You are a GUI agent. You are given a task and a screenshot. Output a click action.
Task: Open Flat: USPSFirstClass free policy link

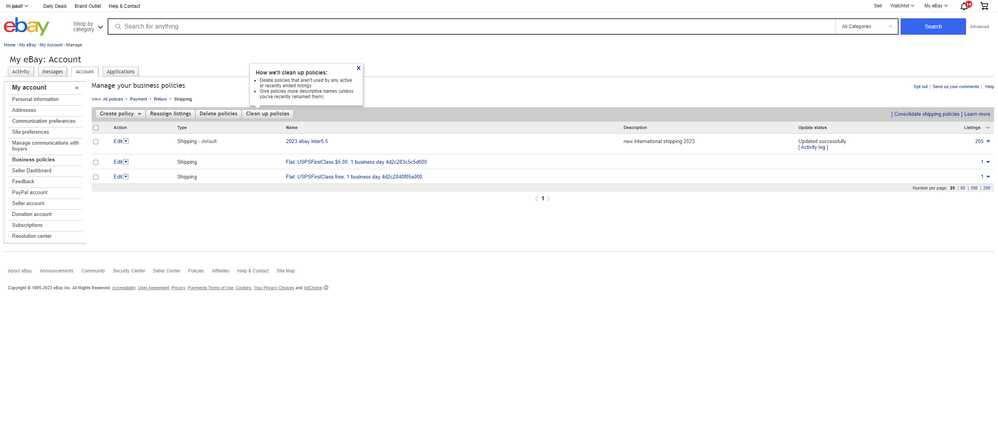click(x=354, y=177)
